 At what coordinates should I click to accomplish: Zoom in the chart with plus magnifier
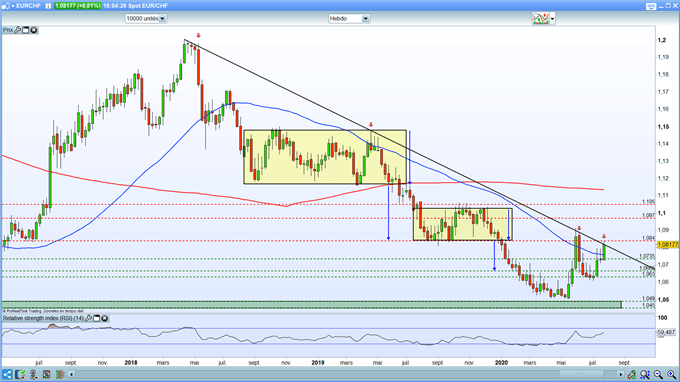tap(671, 374)
